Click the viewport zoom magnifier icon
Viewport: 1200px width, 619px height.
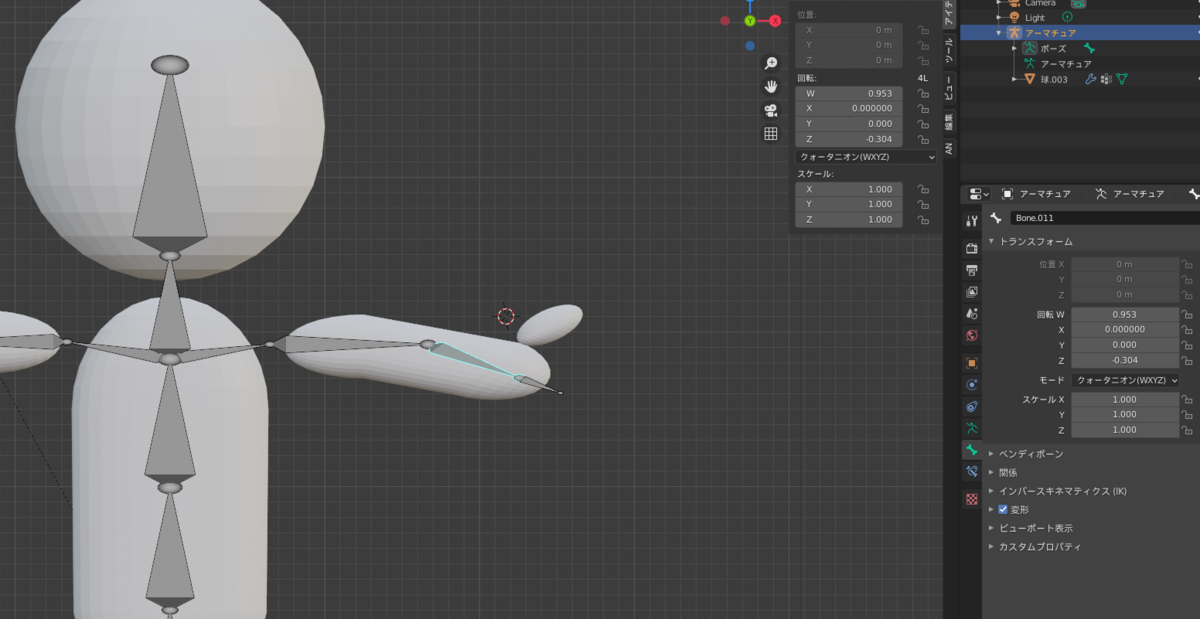pos(771,63)
